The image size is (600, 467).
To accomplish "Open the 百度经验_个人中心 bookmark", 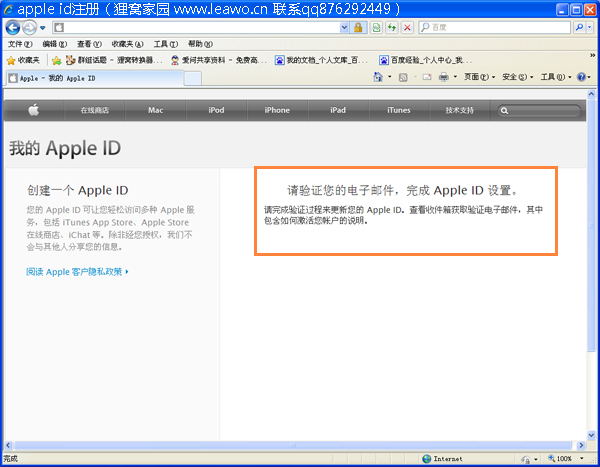I will [425, 60].
